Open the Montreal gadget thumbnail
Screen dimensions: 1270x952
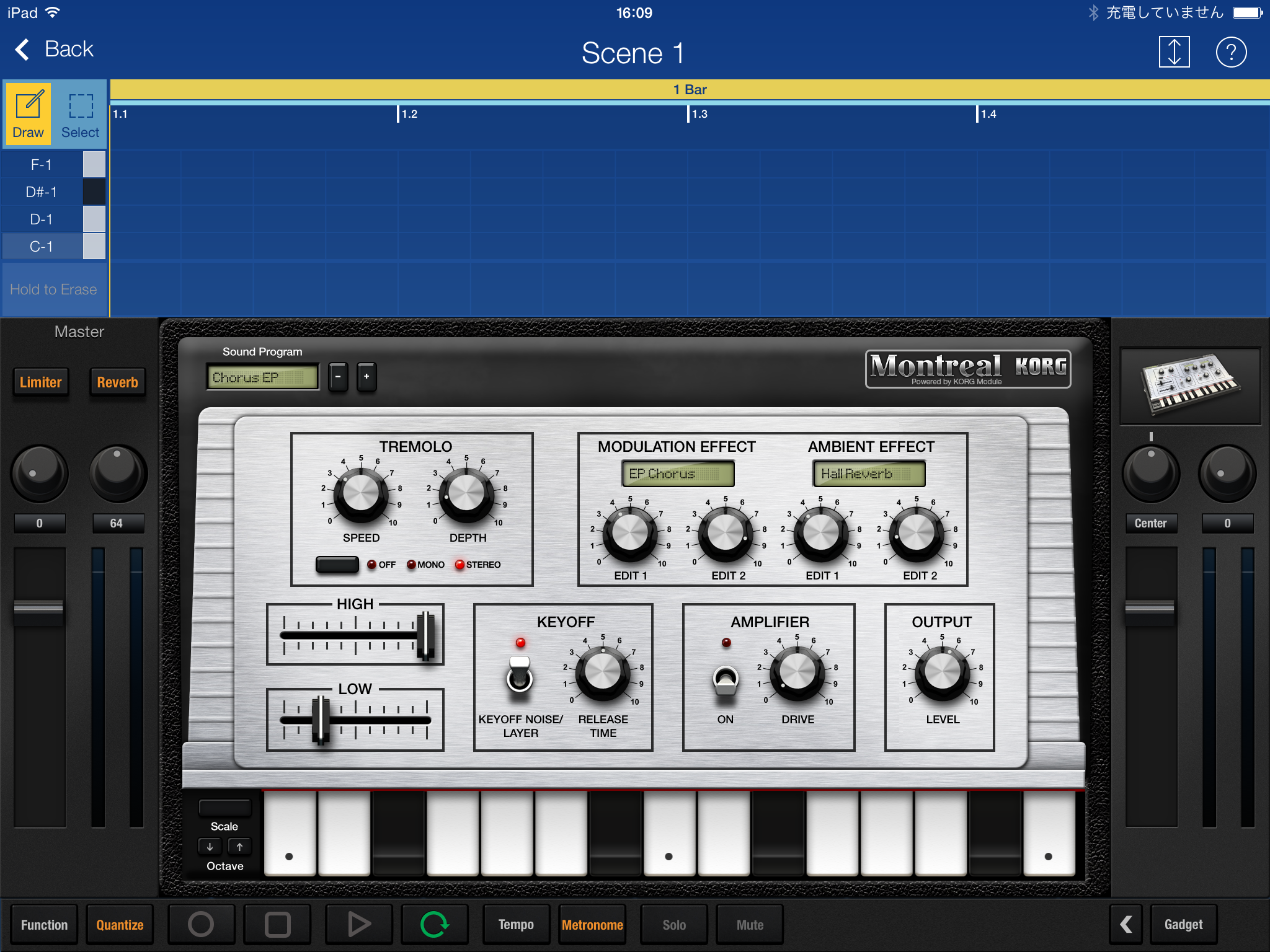tap(1190, 385)
